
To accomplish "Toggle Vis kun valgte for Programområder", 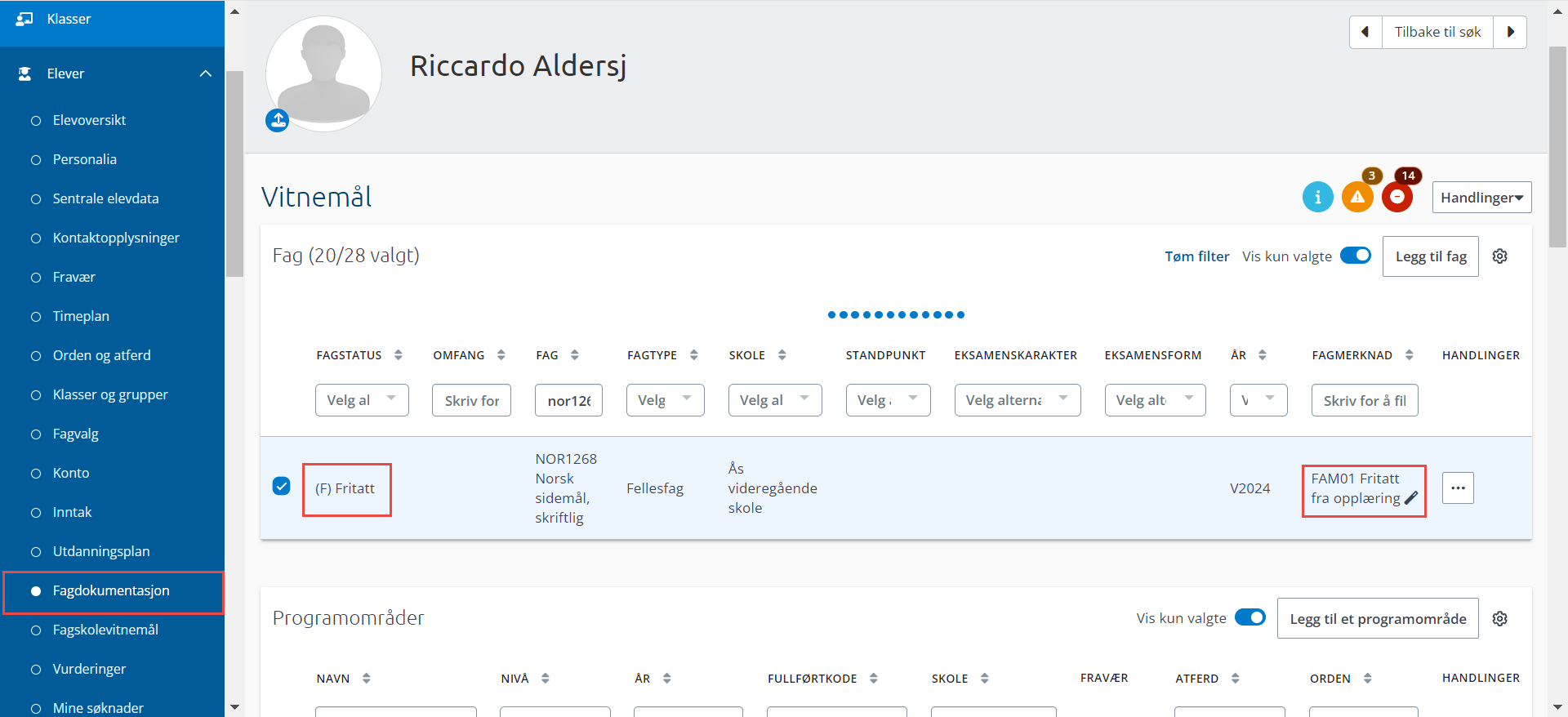I will coord(1249,617).
